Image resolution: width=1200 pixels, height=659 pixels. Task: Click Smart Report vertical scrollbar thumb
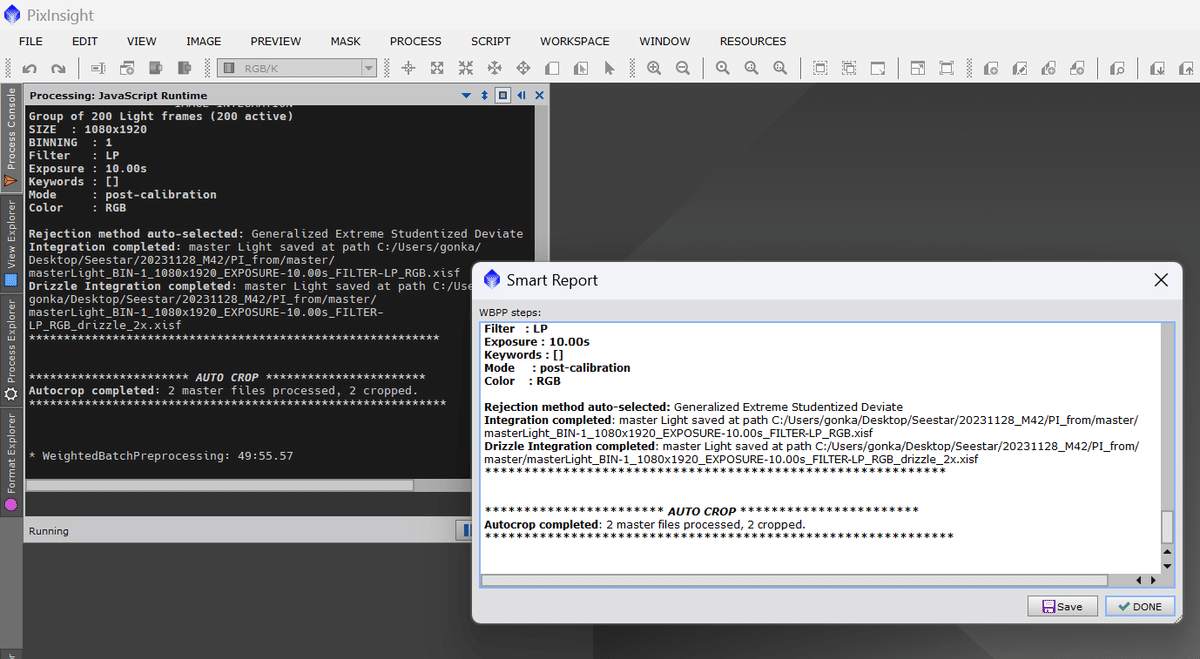point(1167,527)
